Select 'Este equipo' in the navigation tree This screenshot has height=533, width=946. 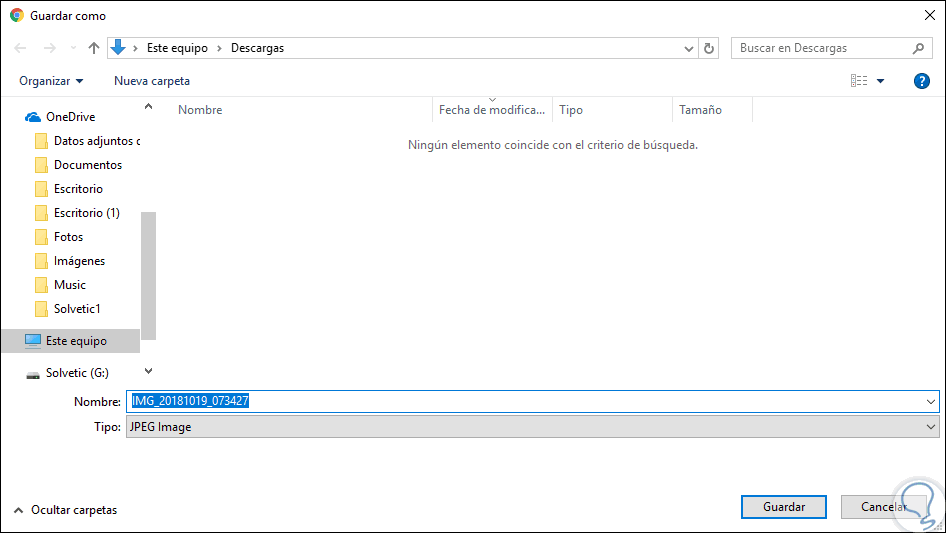71,341
